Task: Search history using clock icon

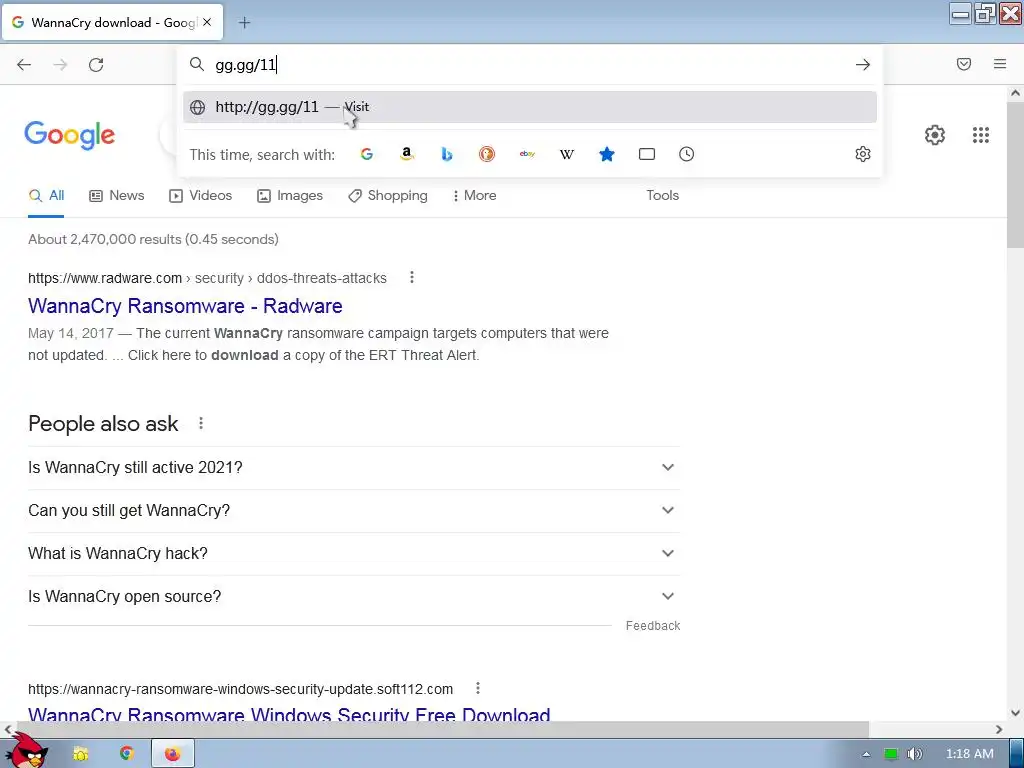Action: [686, 154]
